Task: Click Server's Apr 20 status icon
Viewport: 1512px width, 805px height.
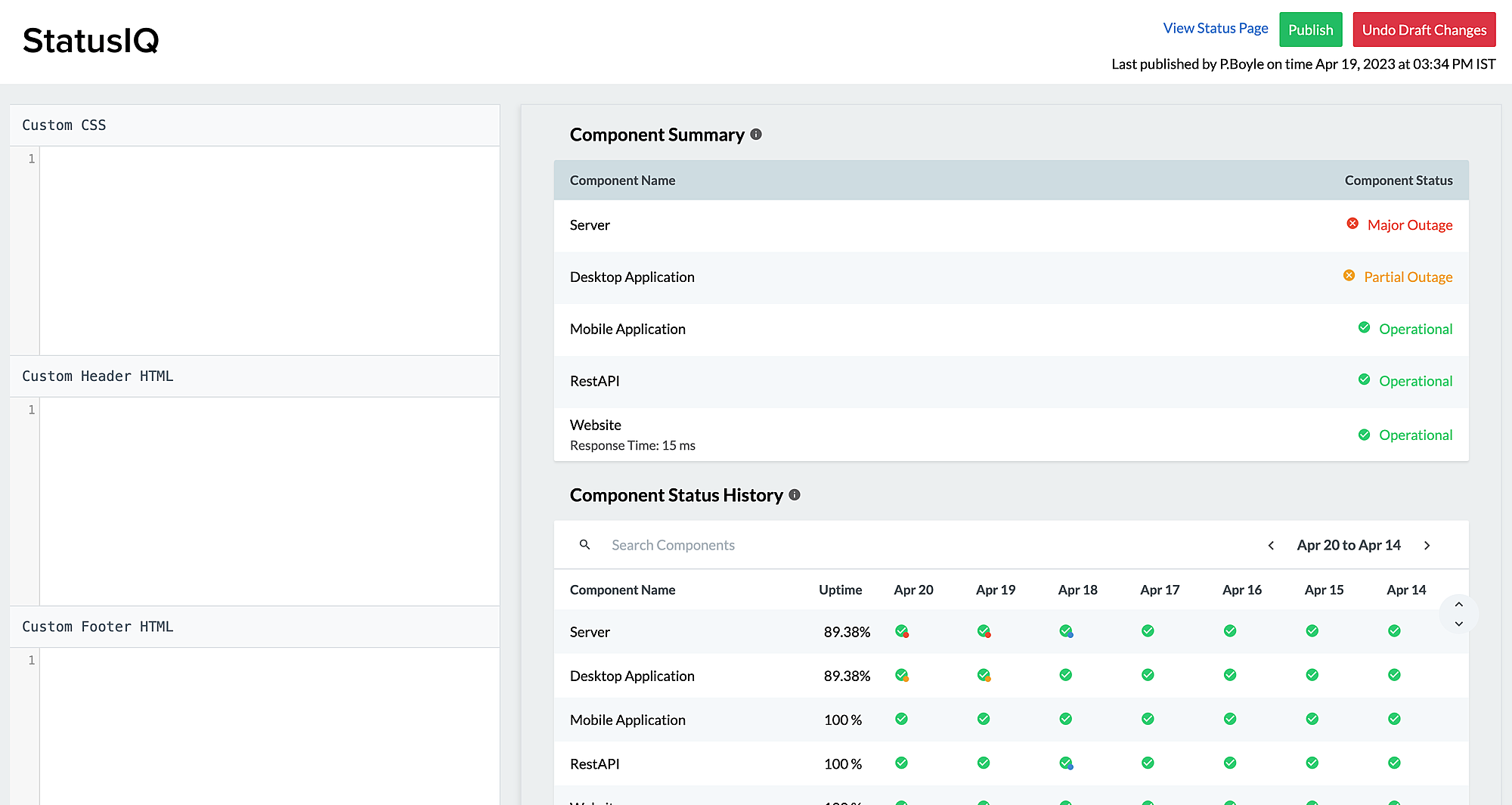Action: pos(901,631)
